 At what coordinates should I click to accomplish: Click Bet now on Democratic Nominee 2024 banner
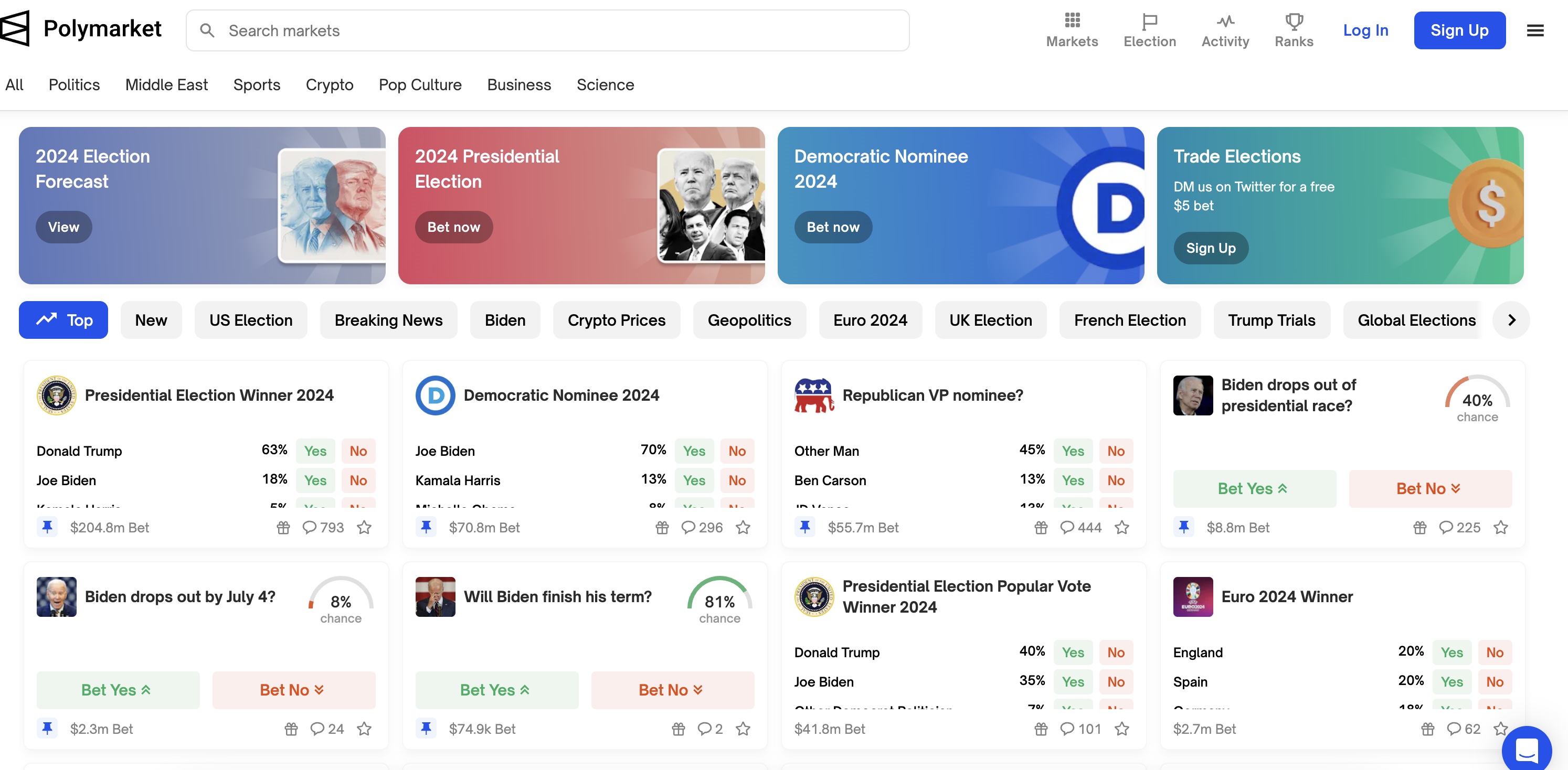click(833, 227)
